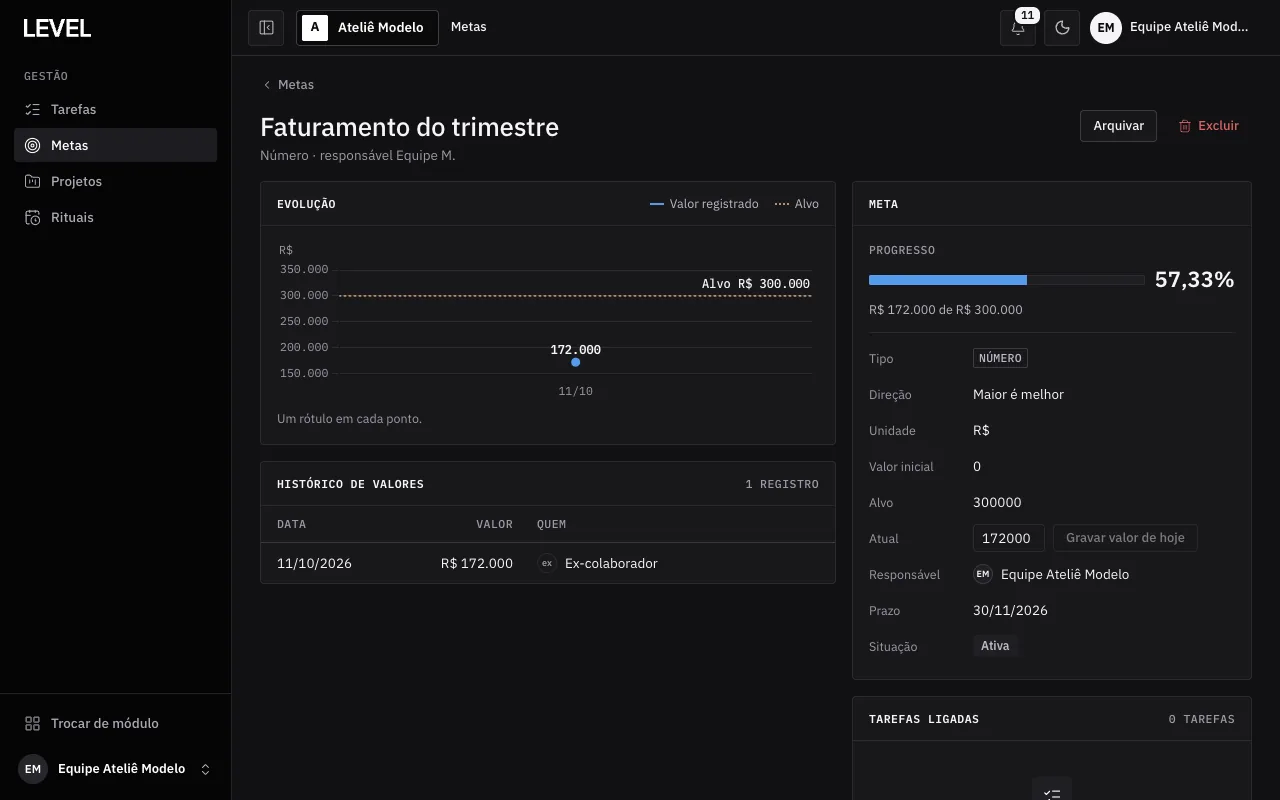Focus the Atual value field
Screen dimensions: 1280x800
tap(1008, 538)
